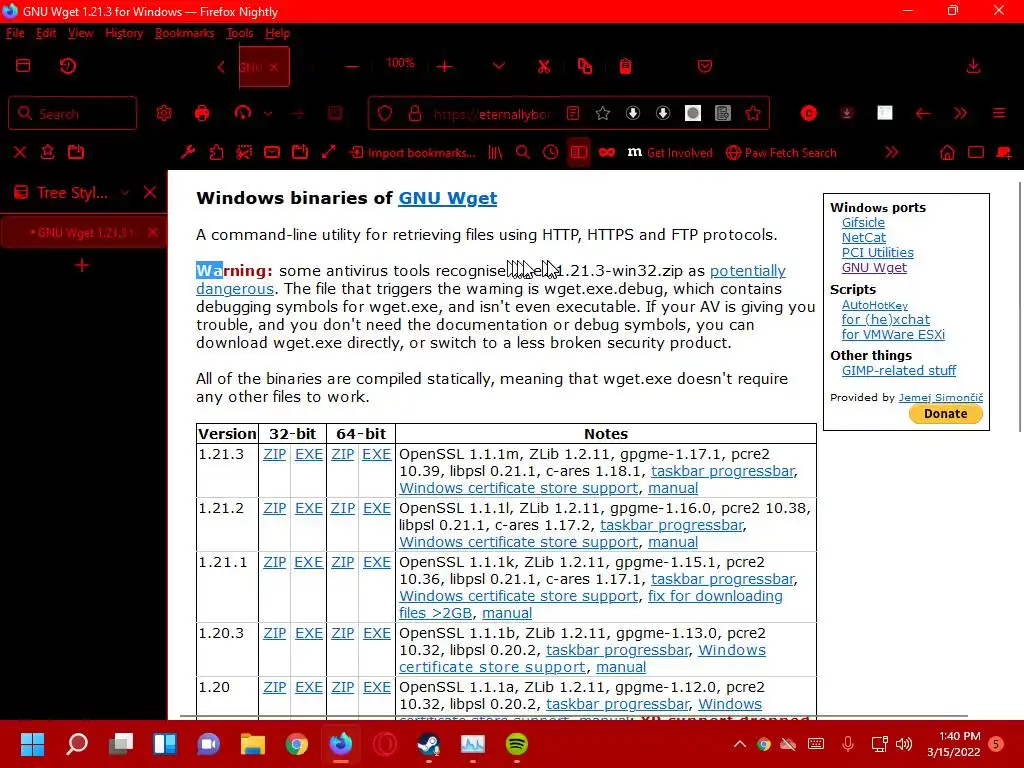Open the hamburger application menu
Screen dimensions: 1024x768
[999, 114]
